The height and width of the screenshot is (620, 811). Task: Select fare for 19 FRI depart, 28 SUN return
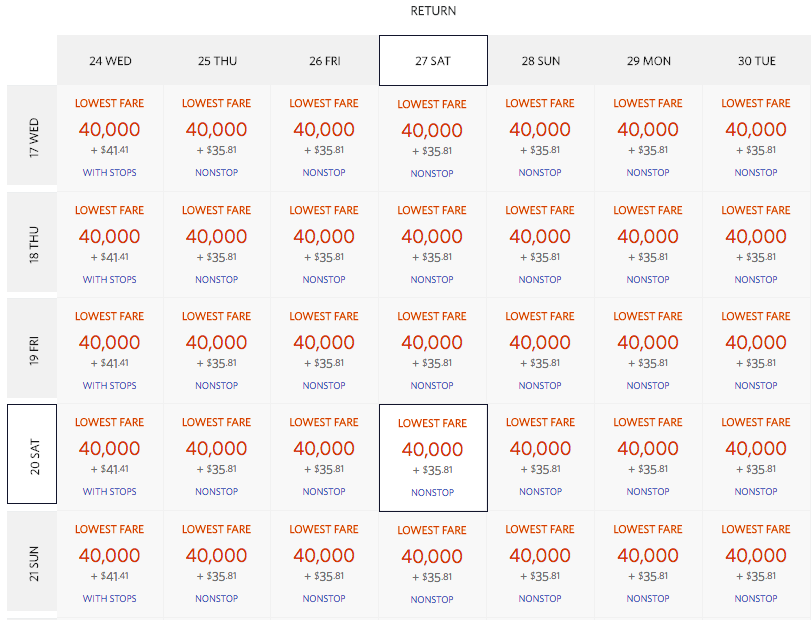click(541, 343)
